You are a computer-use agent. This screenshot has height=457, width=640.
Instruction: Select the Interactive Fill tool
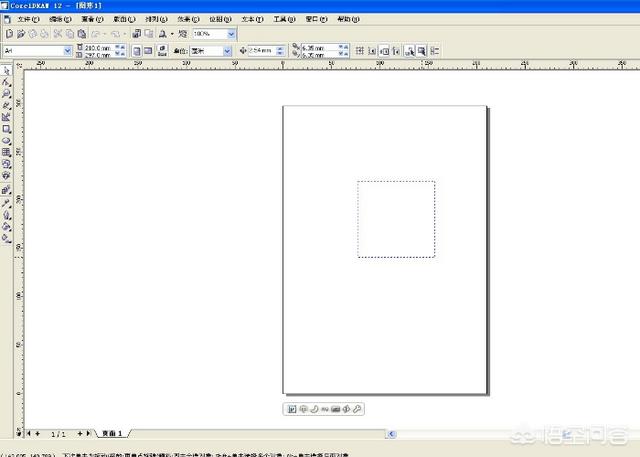[6, 238]
